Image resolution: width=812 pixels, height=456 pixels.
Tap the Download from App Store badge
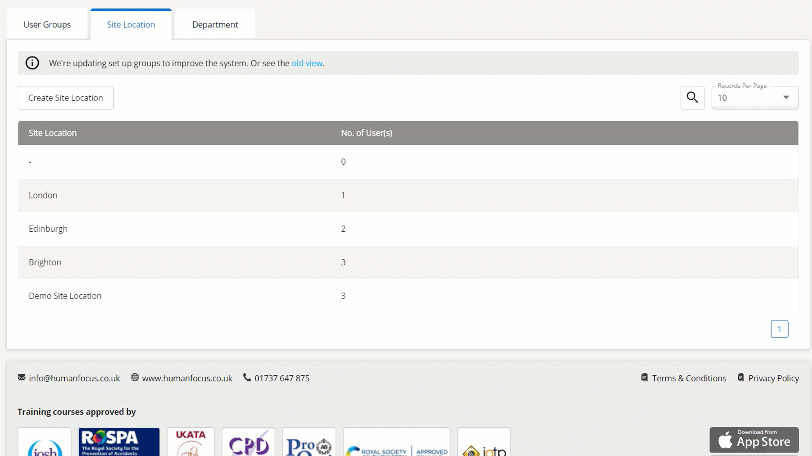click(x=754, y=440)
